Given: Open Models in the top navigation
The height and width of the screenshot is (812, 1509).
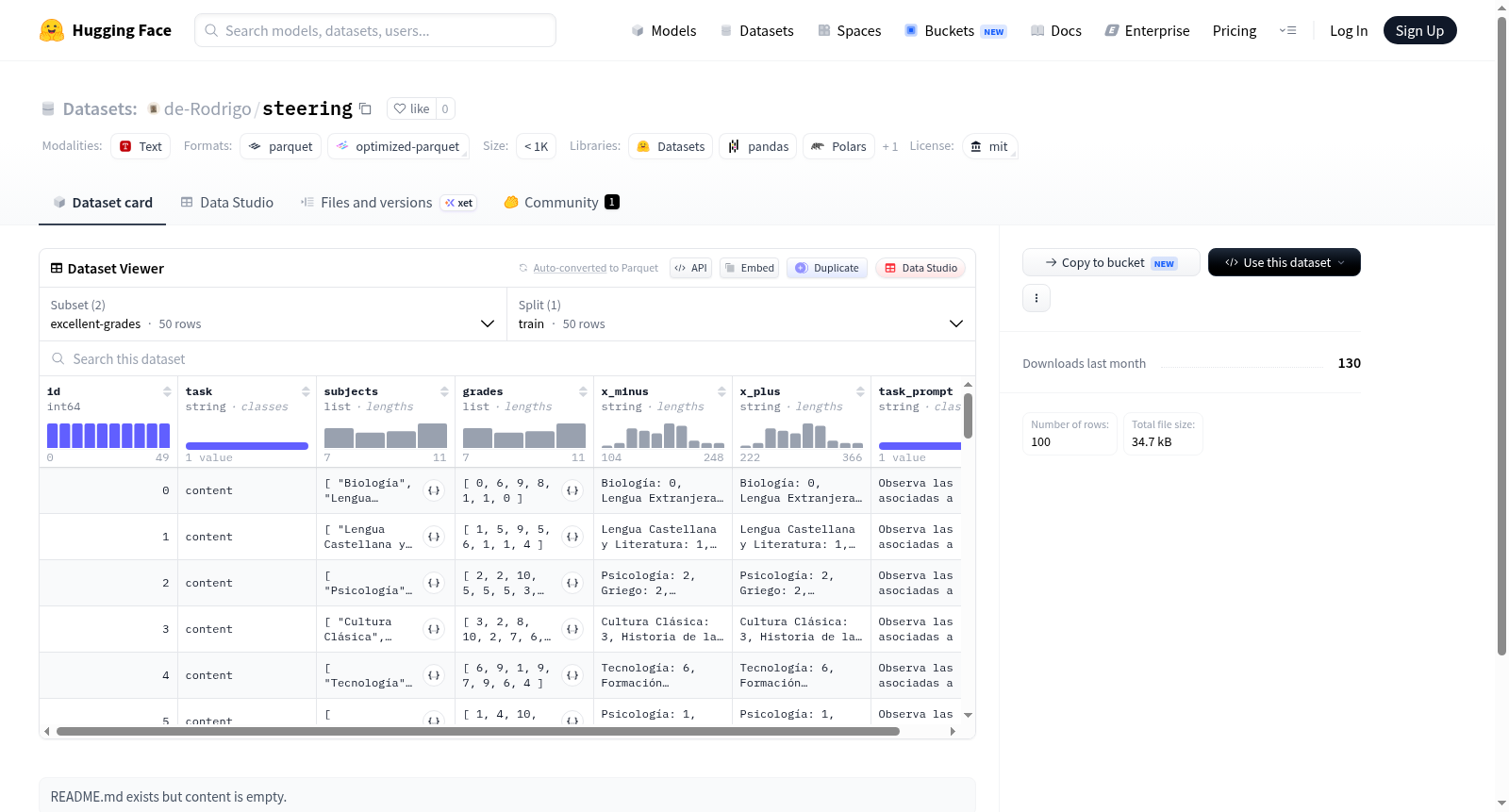Looking at the screenshot, I should click(664, 30).
